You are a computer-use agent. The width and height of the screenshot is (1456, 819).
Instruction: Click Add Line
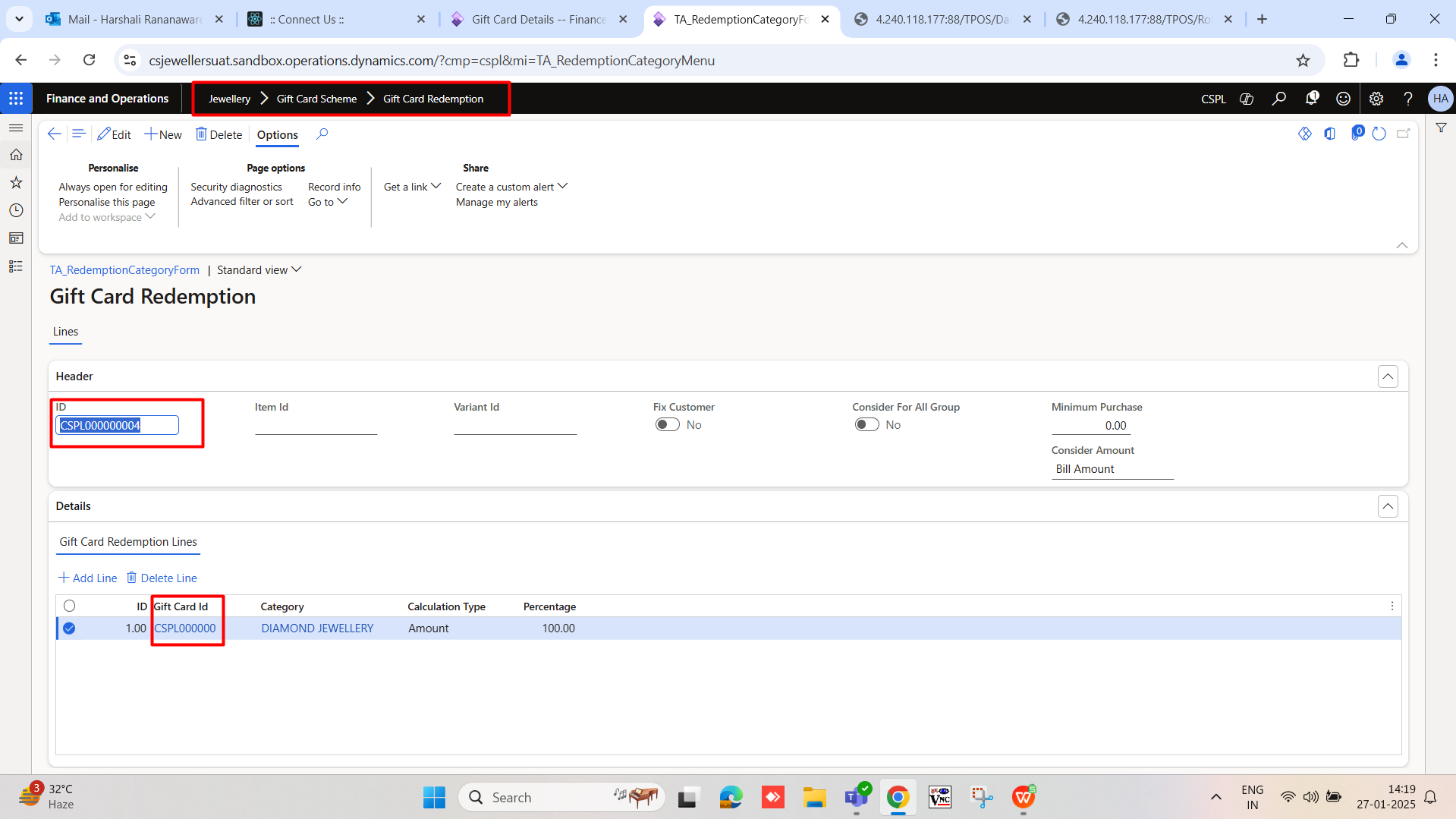pos(88,578)
